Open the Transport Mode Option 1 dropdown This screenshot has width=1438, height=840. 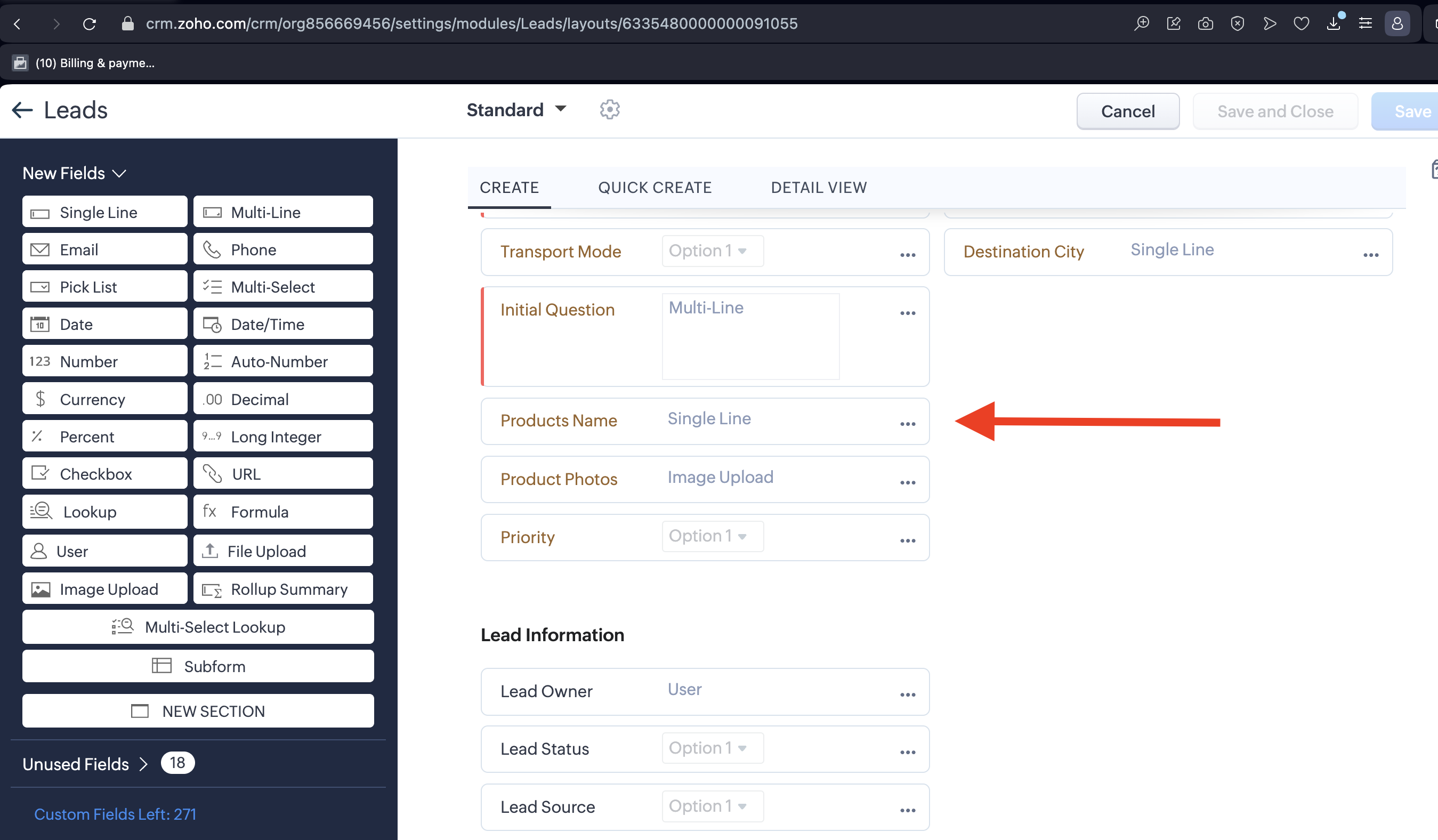712,251
